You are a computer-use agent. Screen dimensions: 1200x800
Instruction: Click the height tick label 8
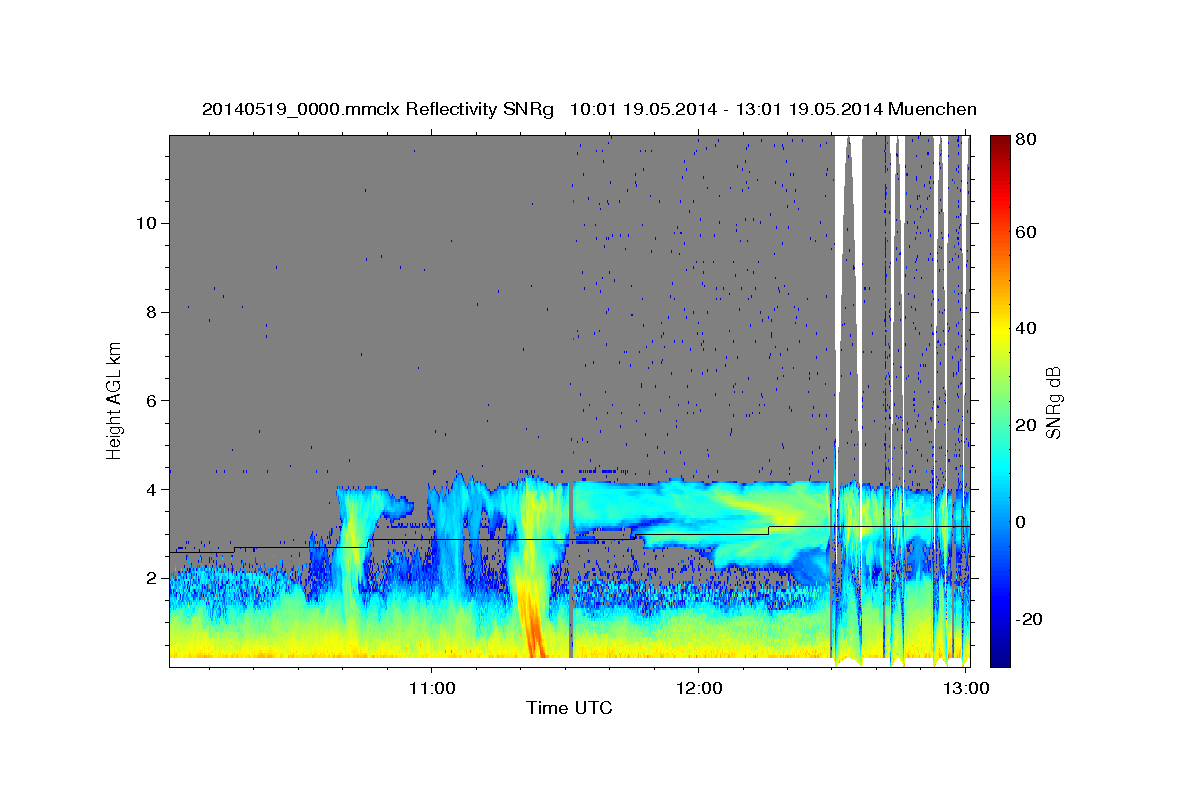pos(150,312)
